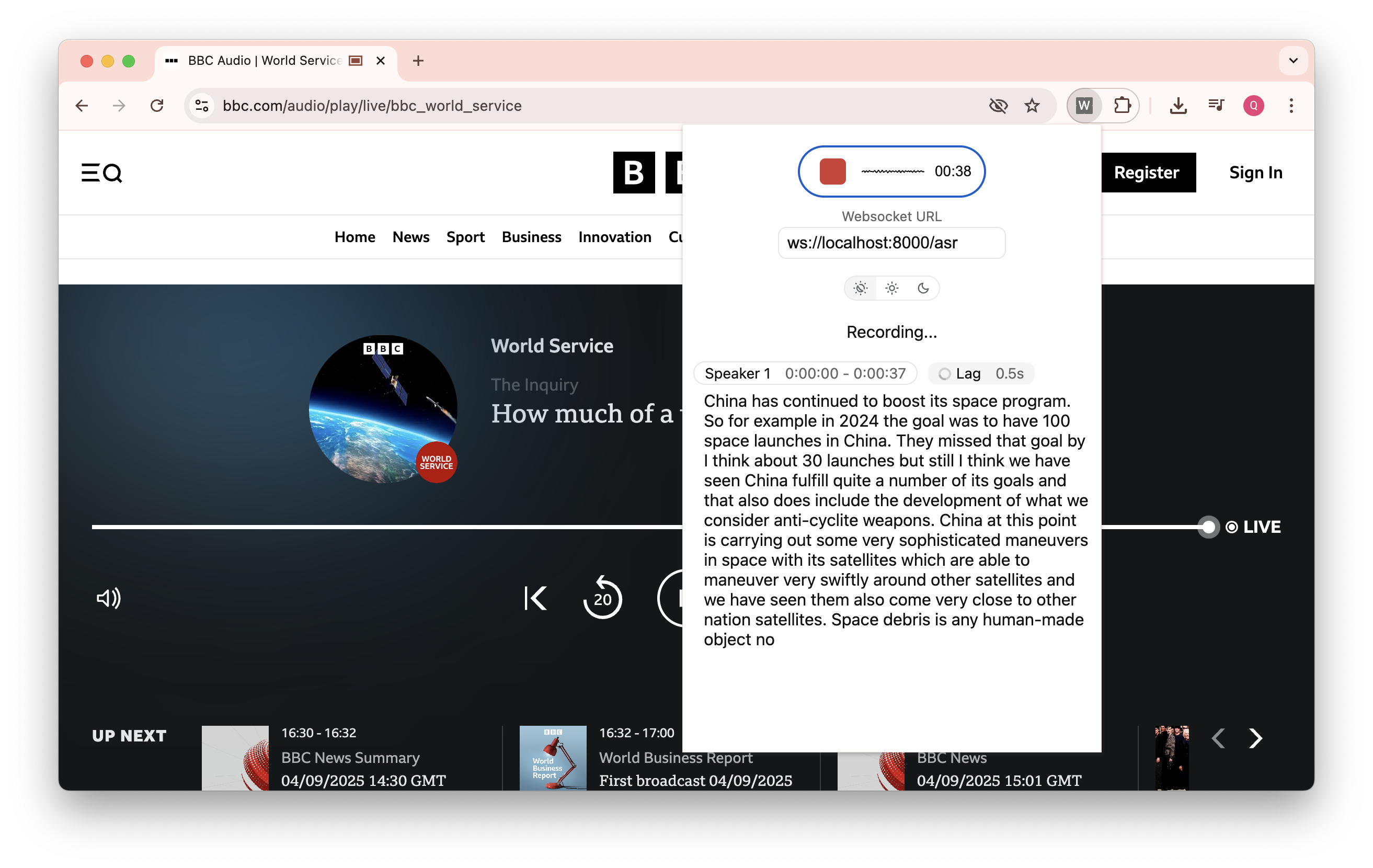
Task: Select the auto theme icon
Action: pyautogui.click(x=861, y=288)
